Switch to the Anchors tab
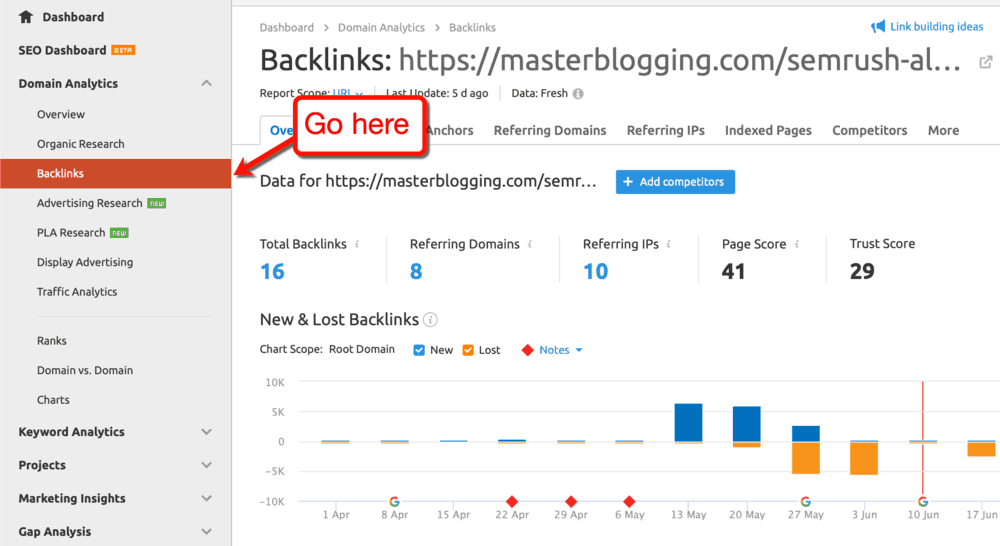Viewport: 1000px width, 546px height. coord(450,131)
